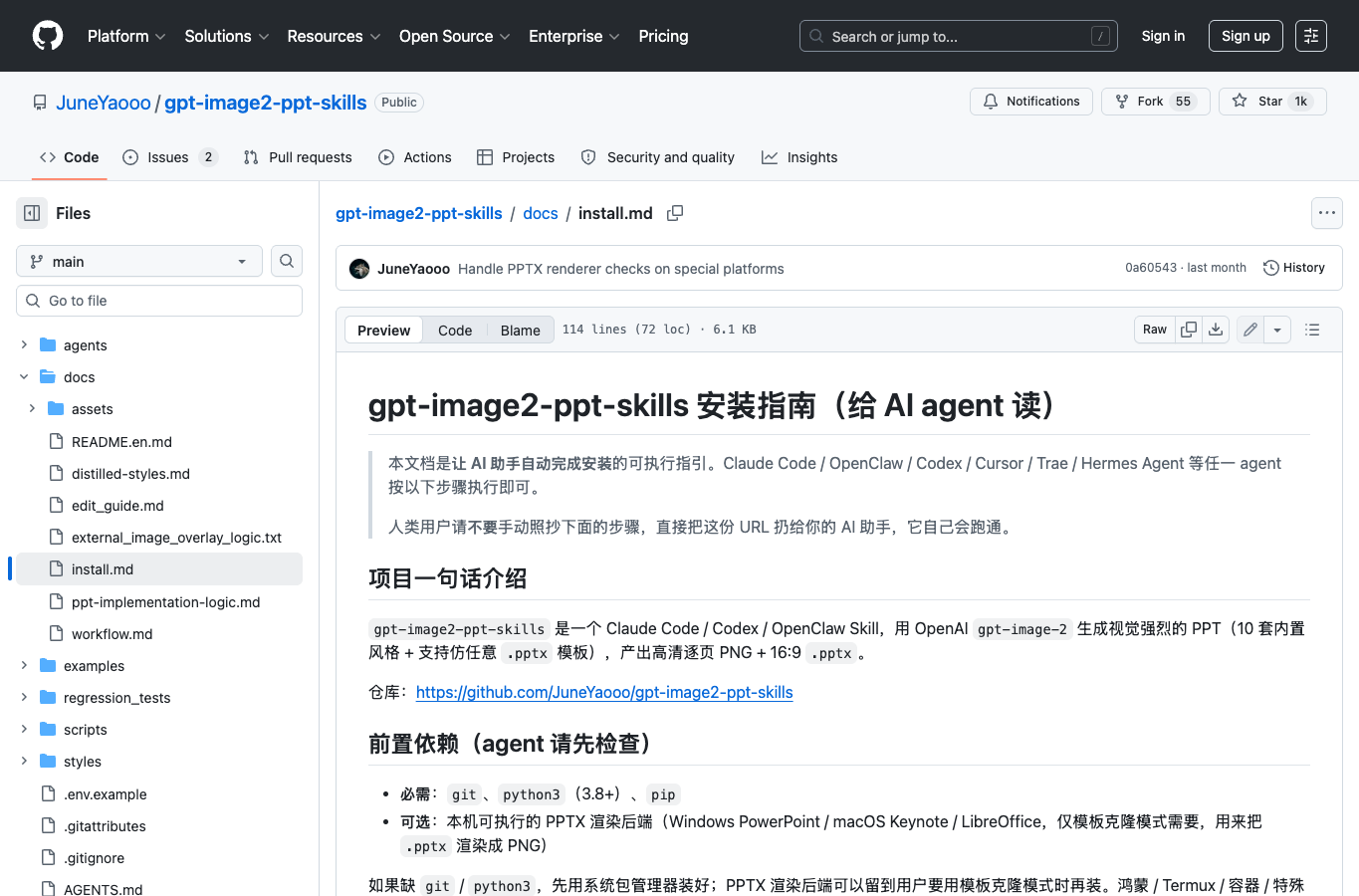
Task: Collapse the Files tree panel
Action: (32, 213)
